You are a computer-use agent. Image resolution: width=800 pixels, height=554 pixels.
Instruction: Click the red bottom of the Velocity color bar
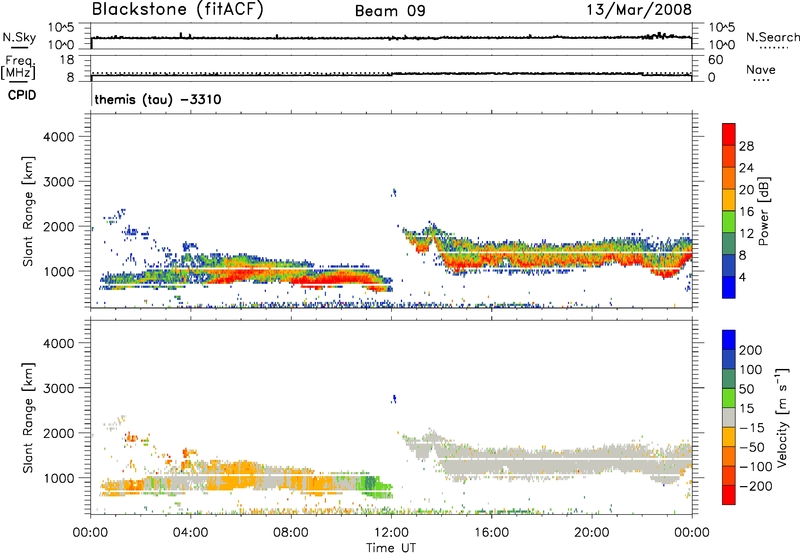(729, 495)
